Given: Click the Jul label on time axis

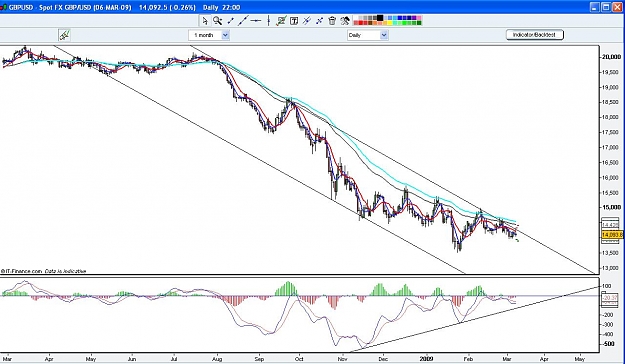Looking at the screenshot, I should click(x=174, y=359).
